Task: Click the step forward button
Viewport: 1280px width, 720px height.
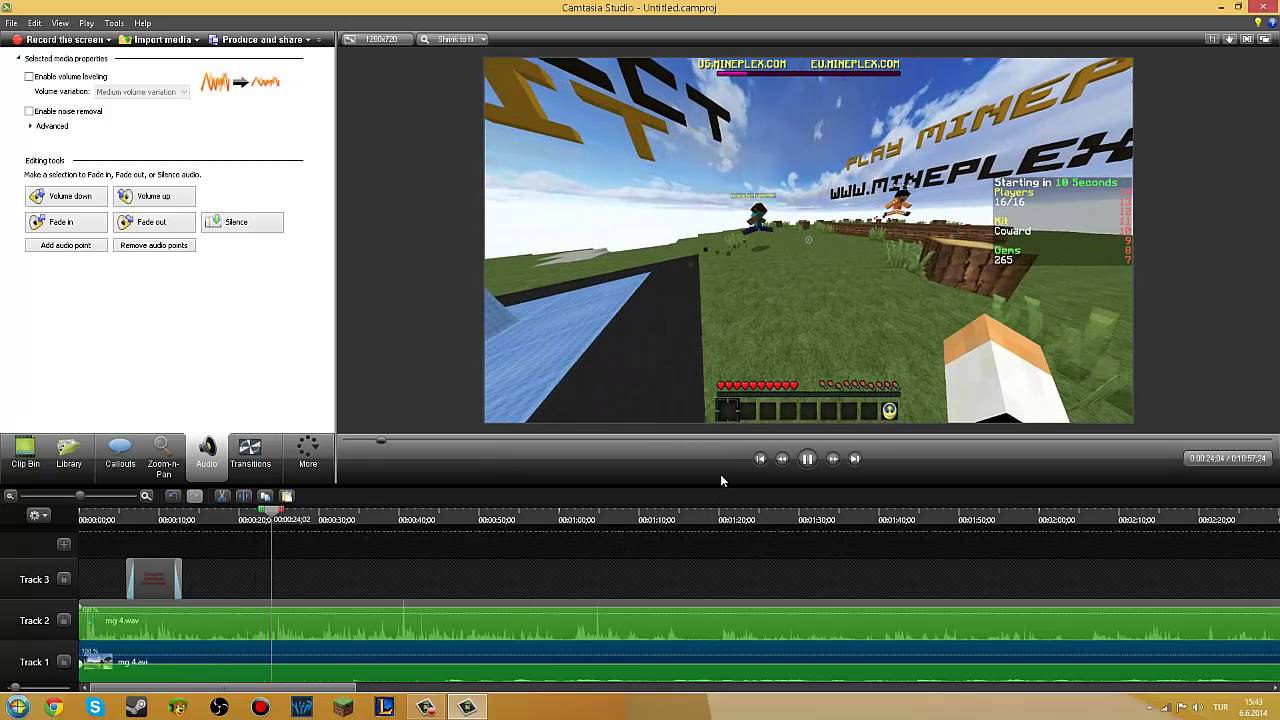Action: point(832,459)
